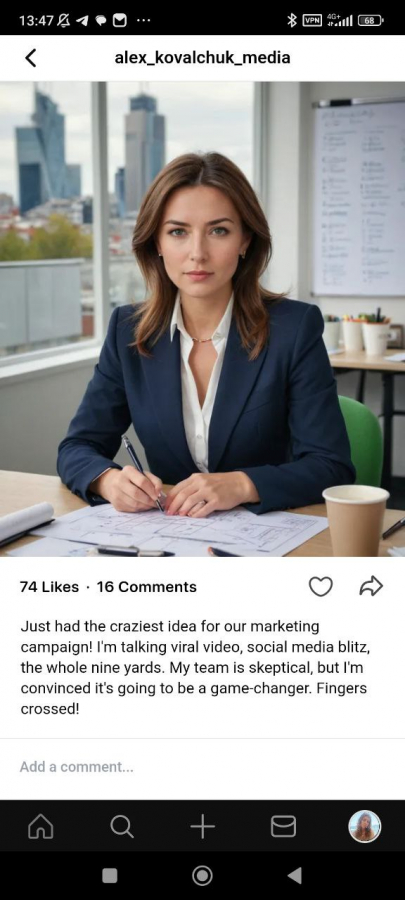Open alex_kovalchuk_media profile title

pos(202,57)
